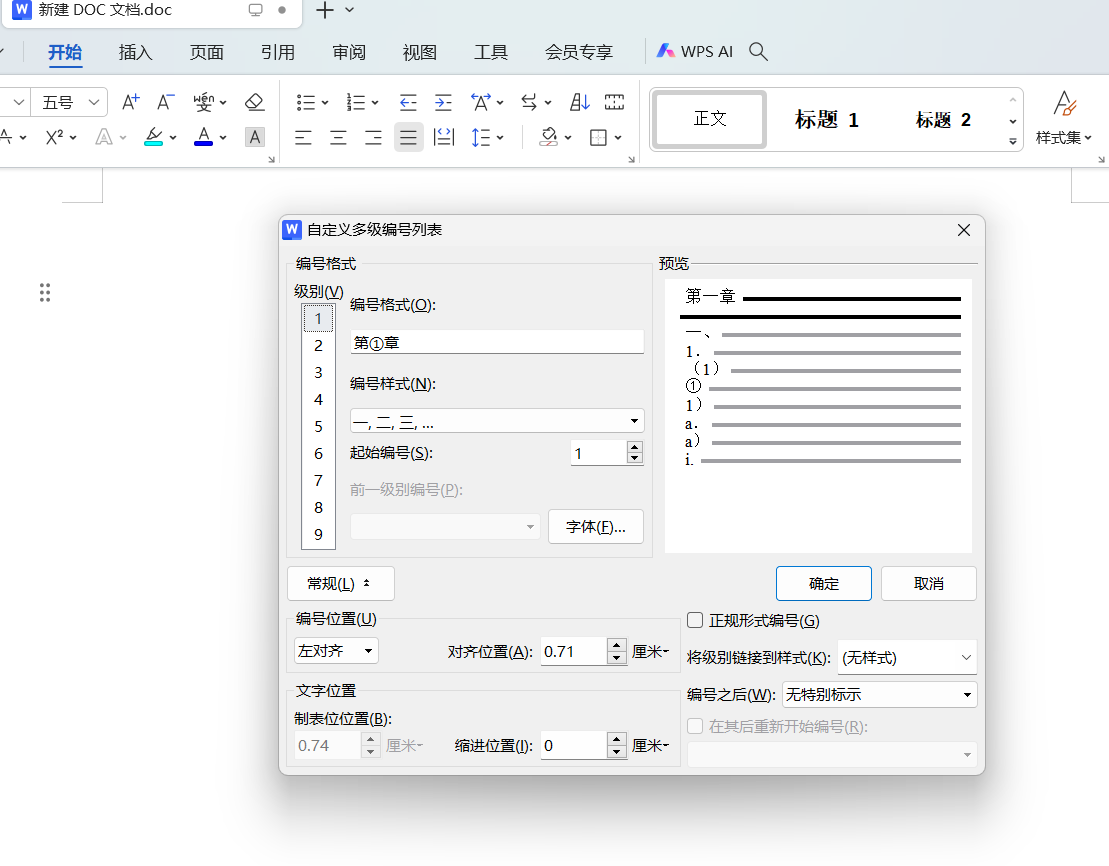
Task: Close the custom multilevel list dialog
Action: pos(963,230)
